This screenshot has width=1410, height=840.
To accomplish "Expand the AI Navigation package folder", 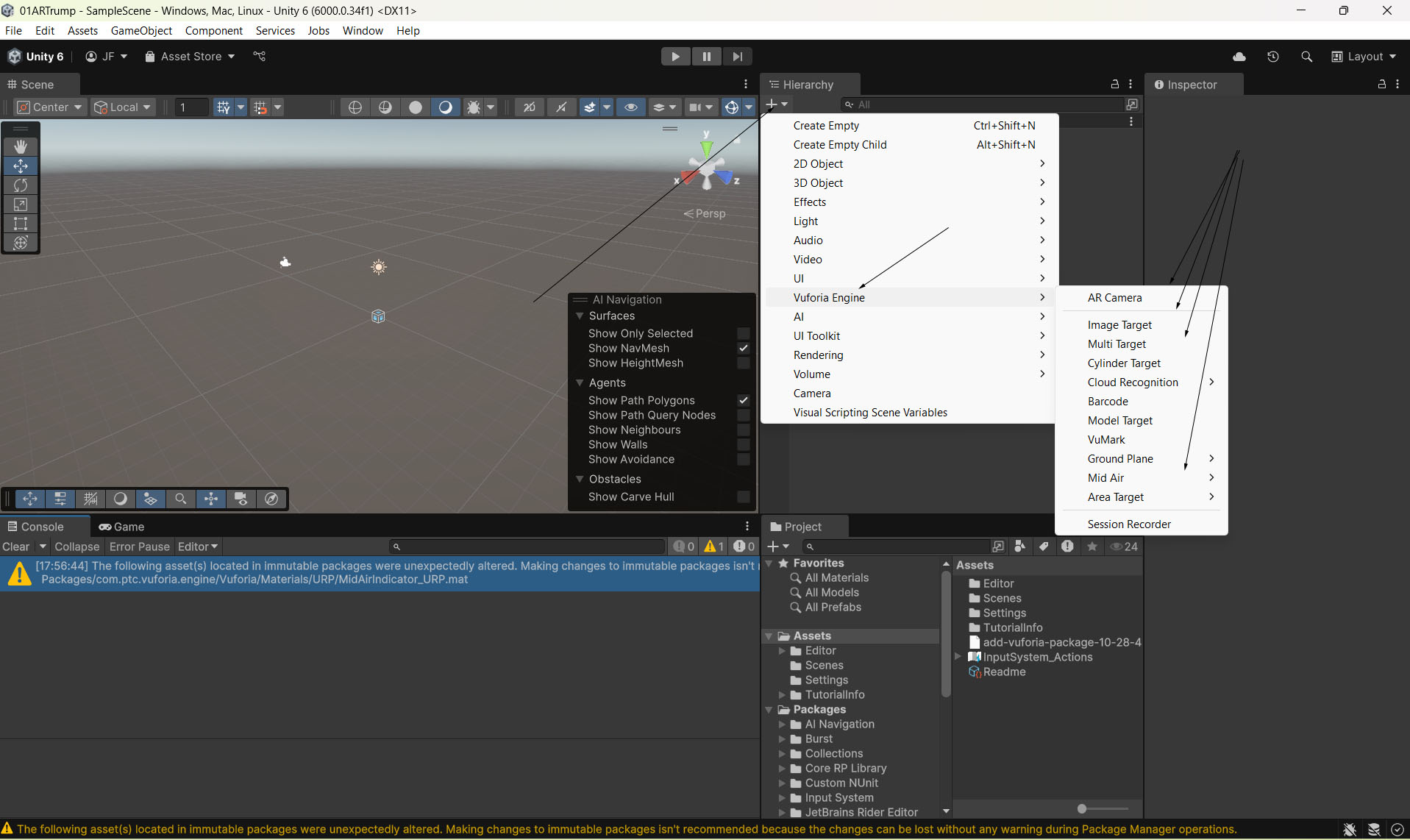I will (x=782, y=725).
